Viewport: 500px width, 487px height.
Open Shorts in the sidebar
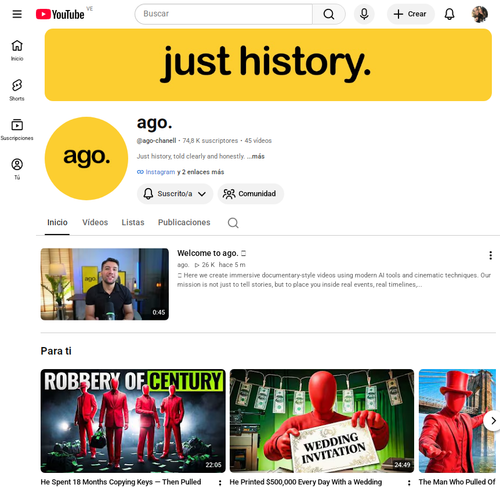(17, 90)
